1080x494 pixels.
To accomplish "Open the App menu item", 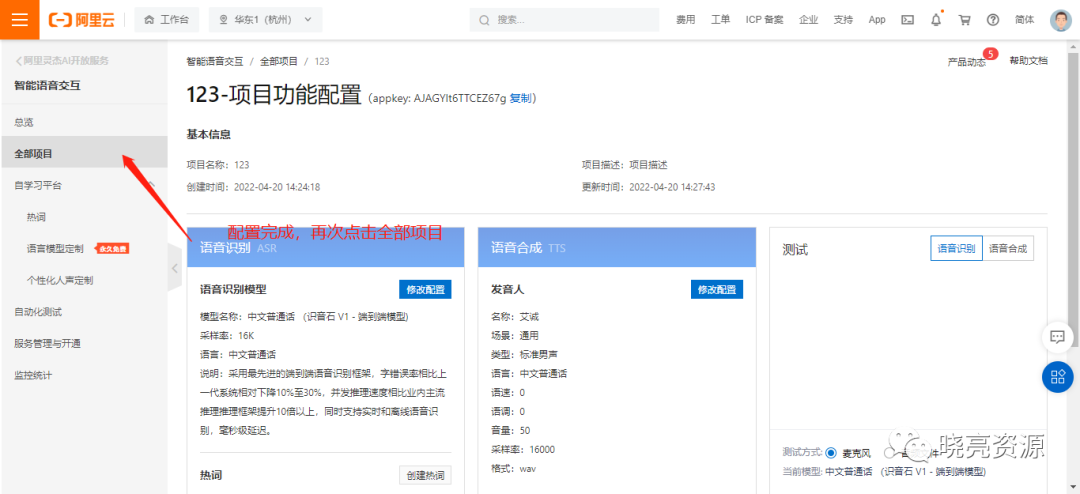I will pyautogui.click(x=877, y=20).
